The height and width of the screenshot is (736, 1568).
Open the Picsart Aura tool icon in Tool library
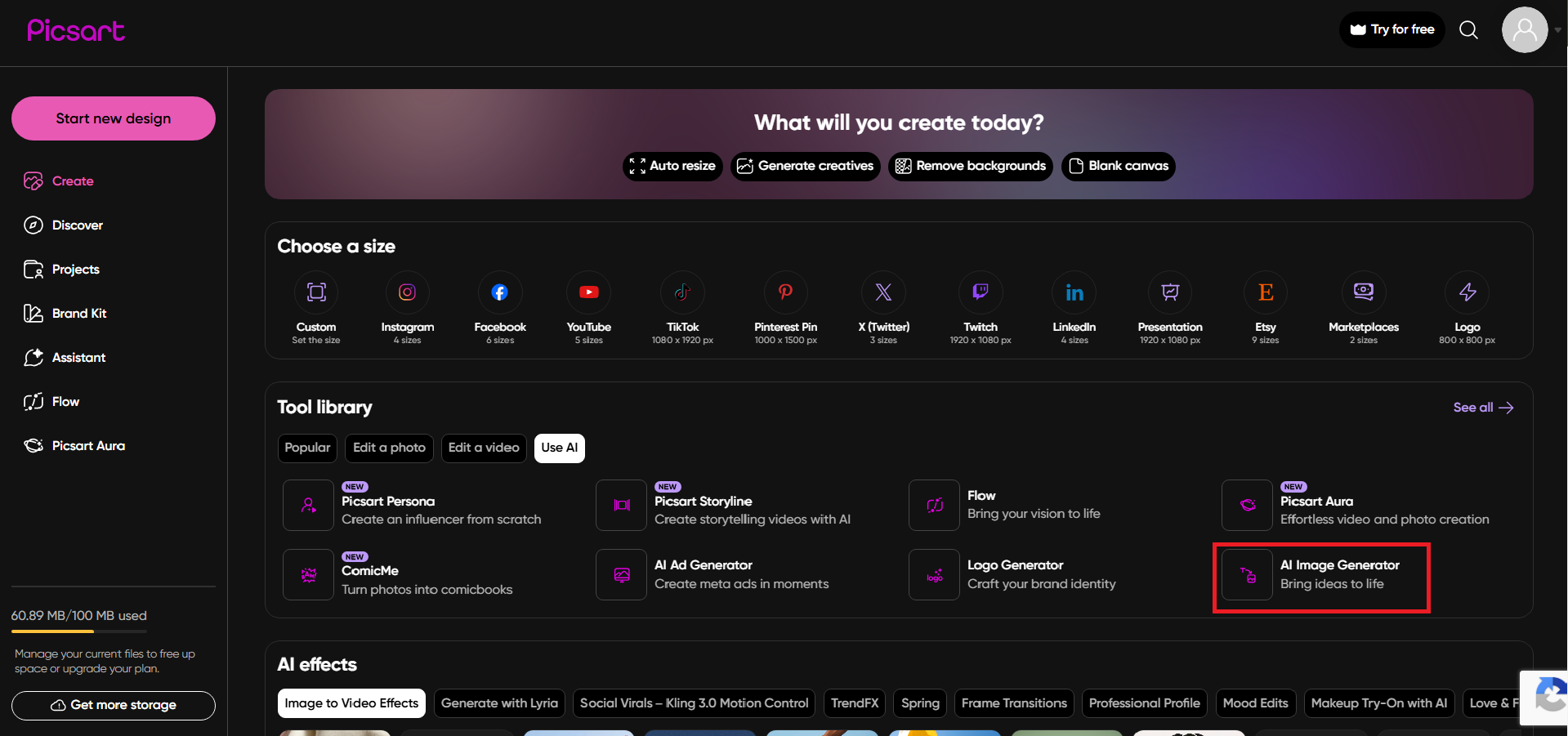pos(1247,505)
